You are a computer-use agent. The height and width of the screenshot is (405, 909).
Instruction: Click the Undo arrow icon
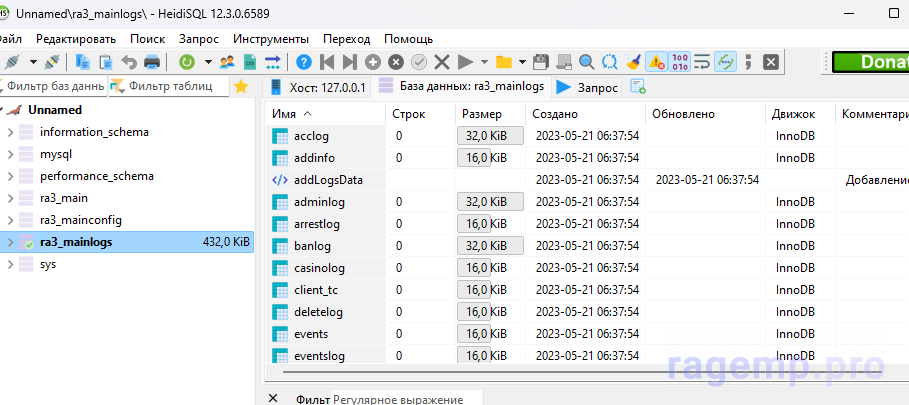[x=129, y=61]
